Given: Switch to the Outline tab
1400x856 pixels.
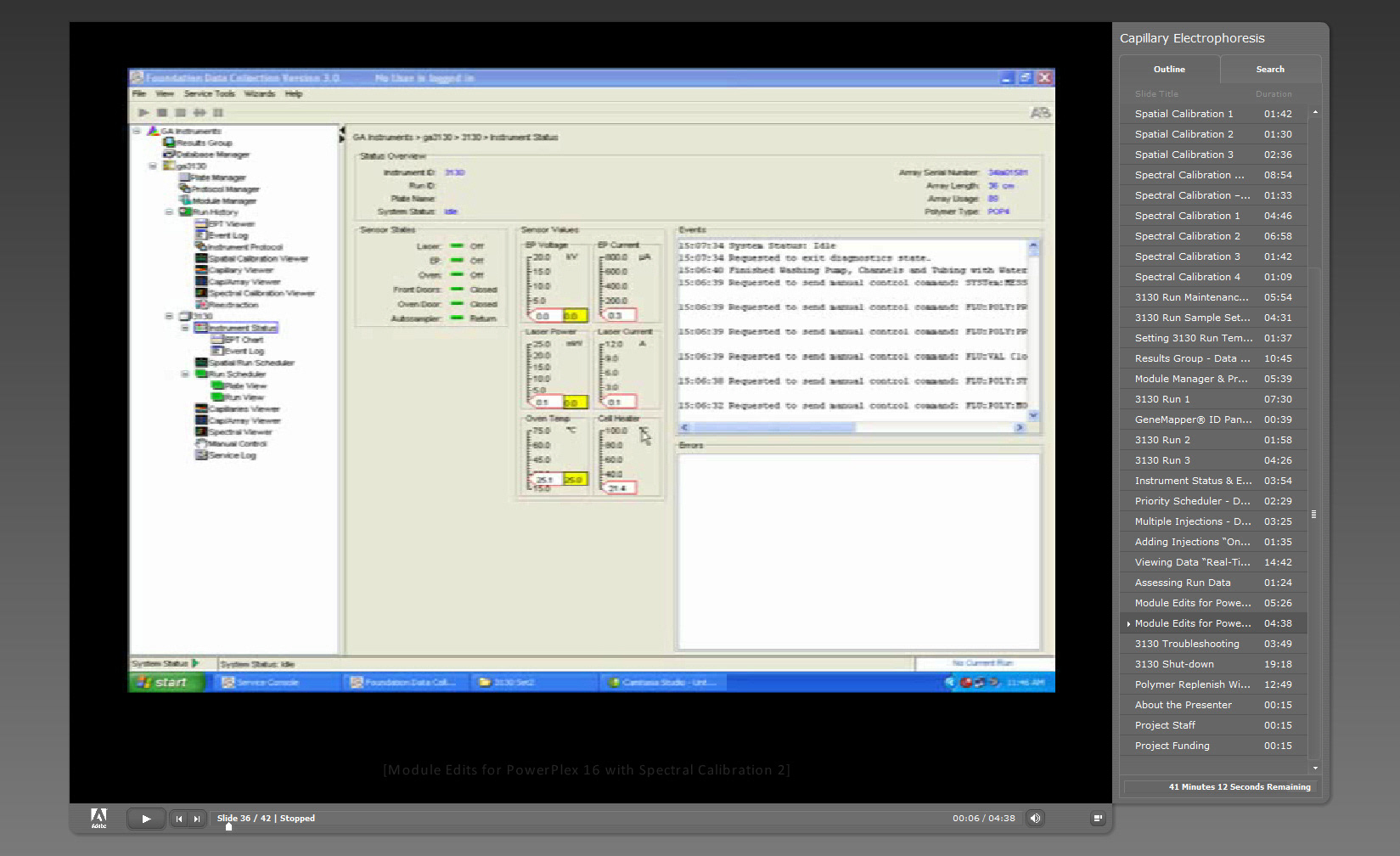Looking at the screenshot, I should 1169,70.
